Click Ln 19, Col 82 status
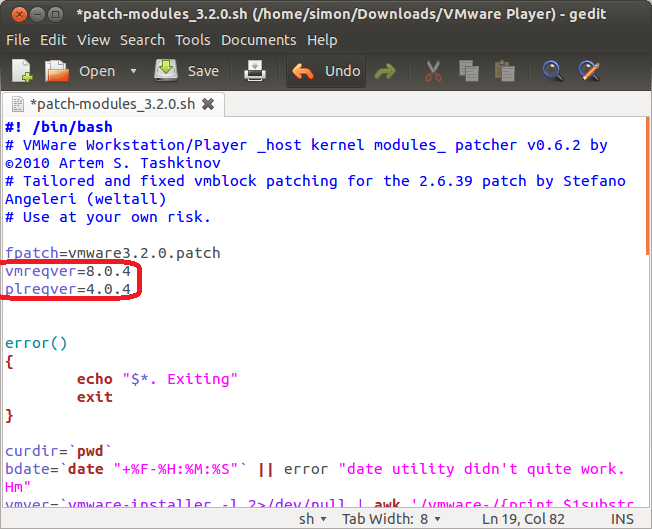The image size is (652, 529). pos(523,519)
